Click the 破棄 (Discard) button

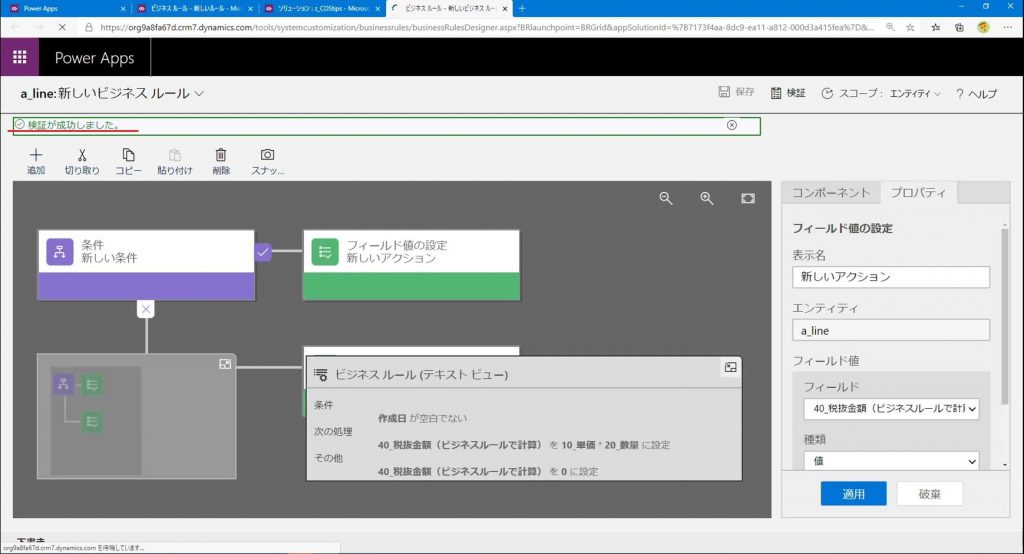tap(929, 494)
